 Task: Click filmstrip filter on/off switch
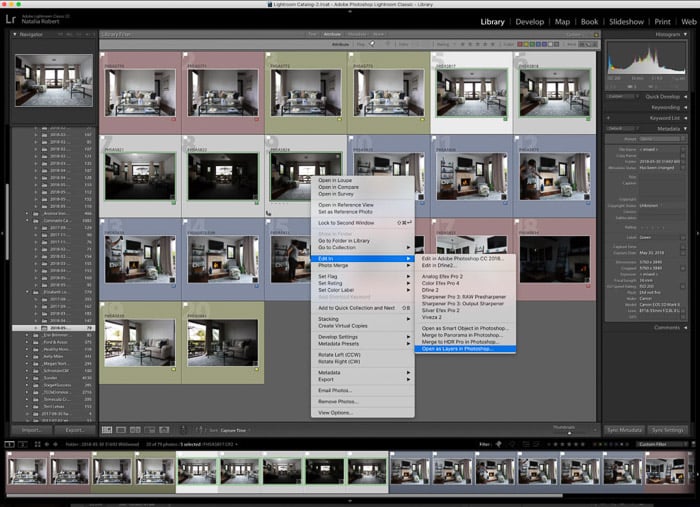692,444
